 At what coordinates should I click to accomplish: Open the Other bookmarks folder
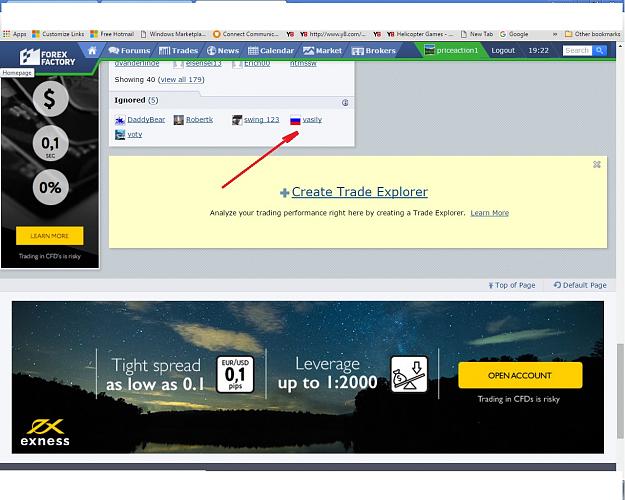pyautogui.click(x=592, y=34)
